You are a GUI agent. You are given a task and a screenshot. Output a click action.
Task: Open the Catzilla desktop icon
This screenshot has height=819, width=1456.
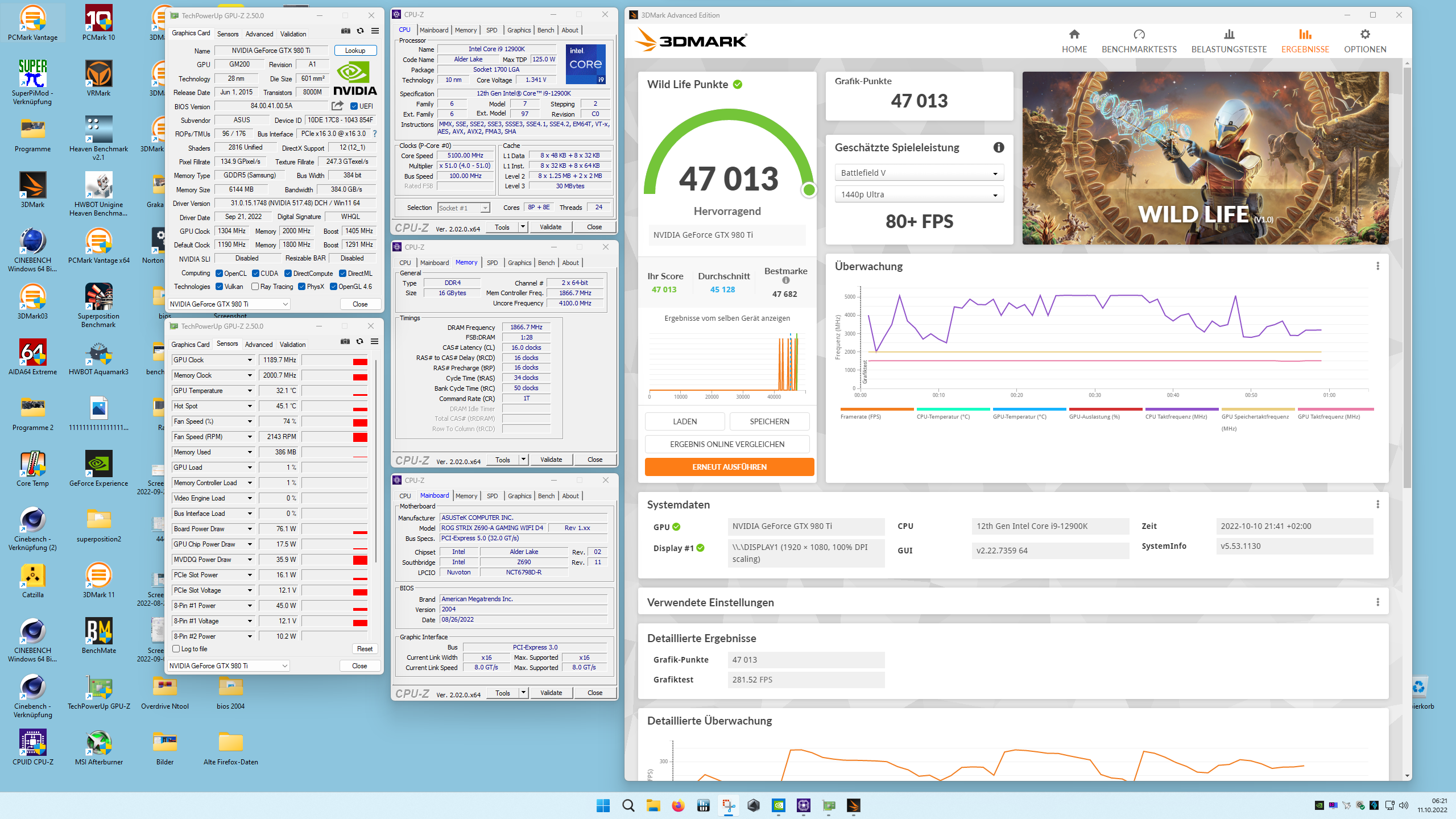32,581
